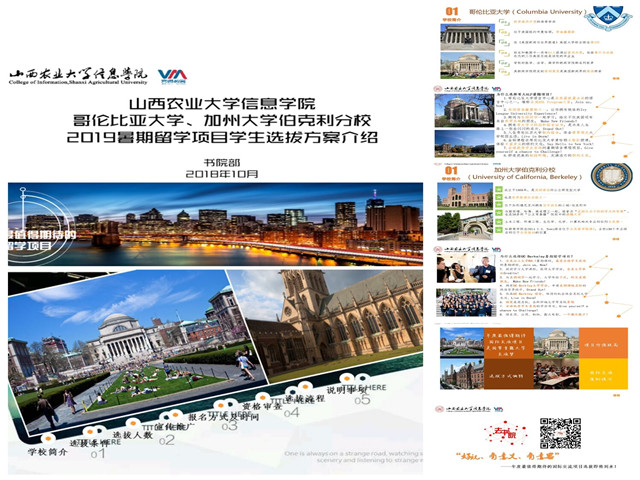
Task: Click timeline label 选拔流程
Action: pos(304,398)
